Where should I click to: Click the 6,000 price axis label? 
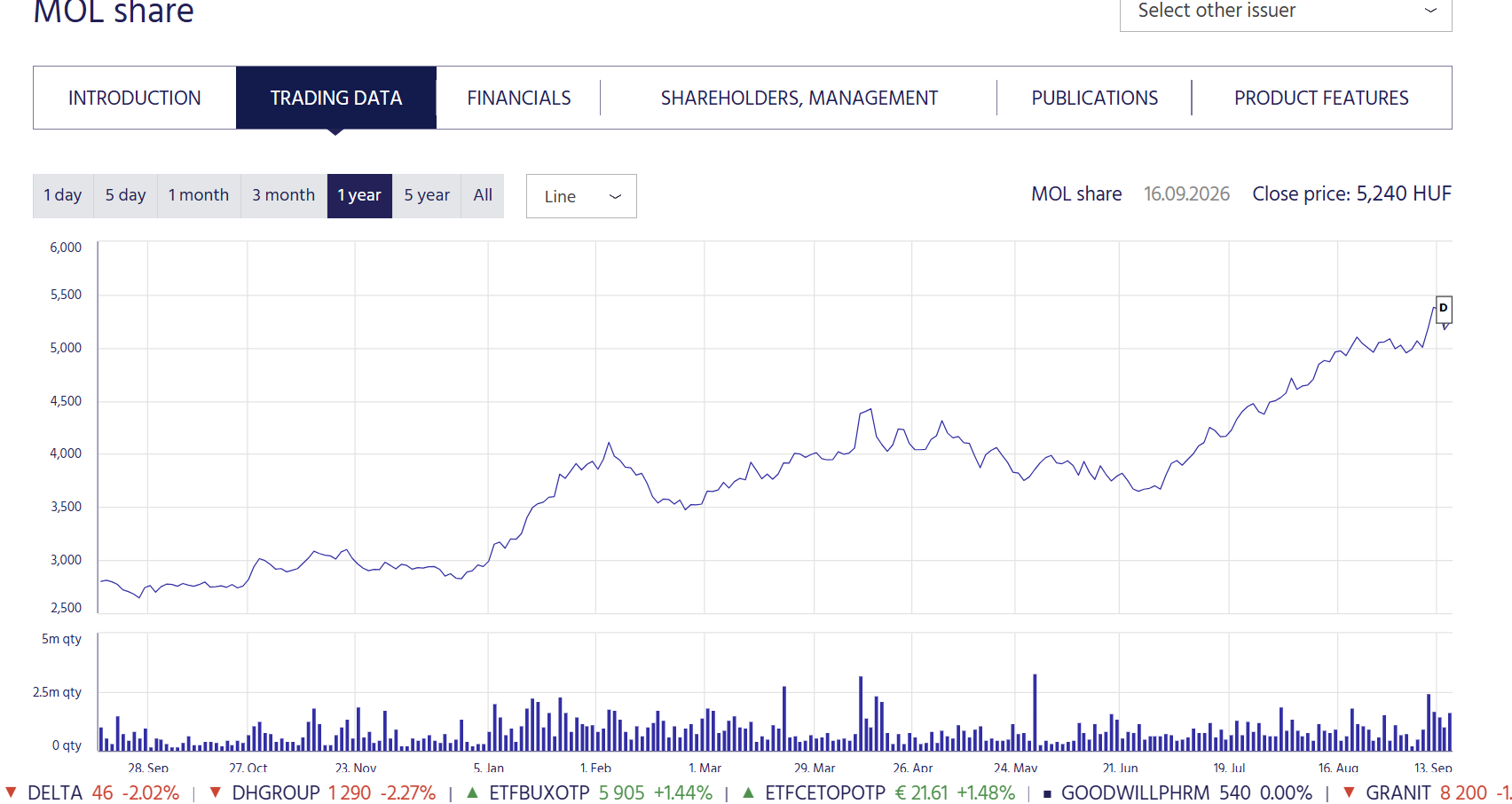coord(66,248)
